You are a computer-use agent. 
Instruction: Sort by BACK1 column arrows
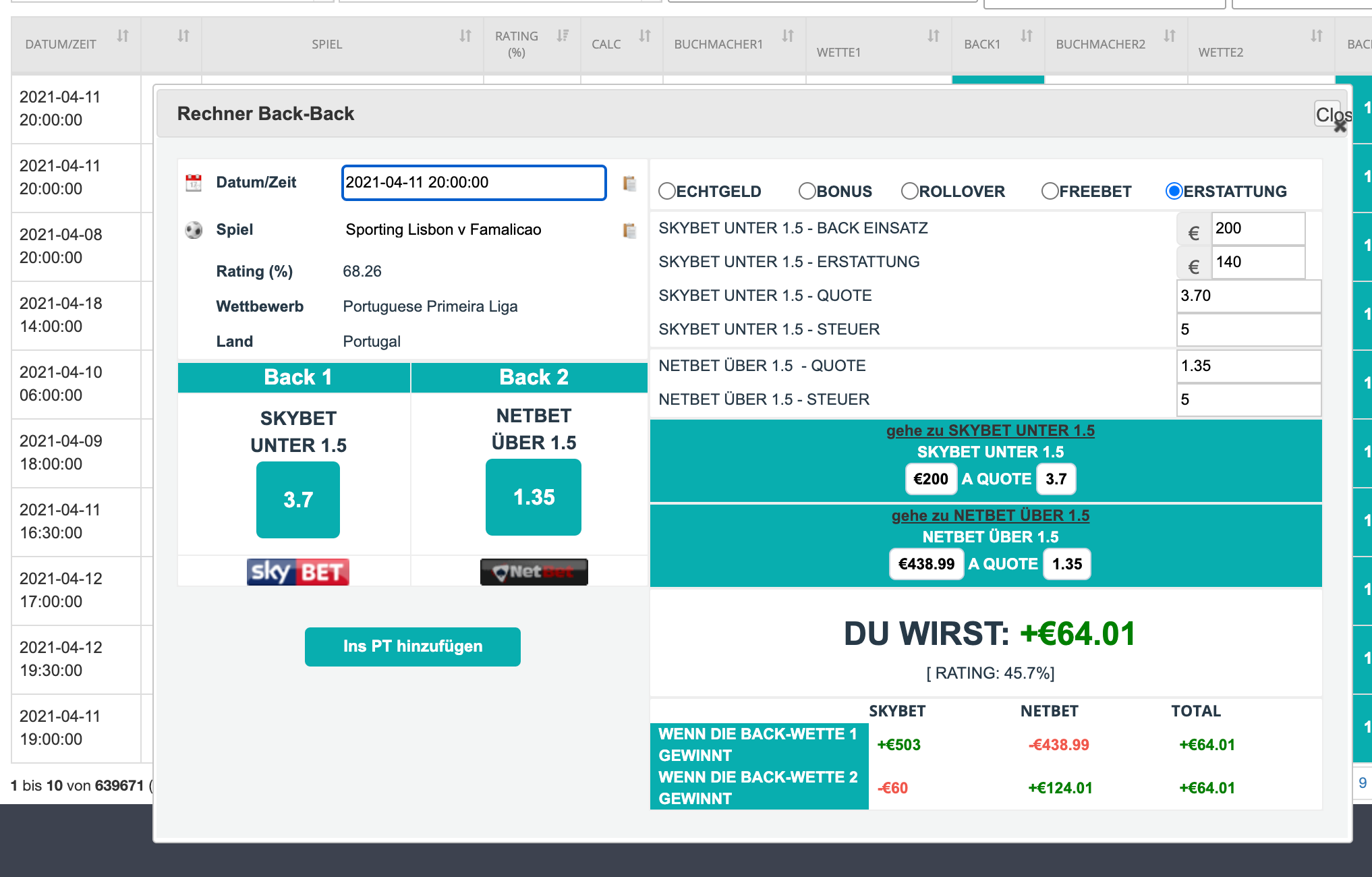pos(1027,36)
